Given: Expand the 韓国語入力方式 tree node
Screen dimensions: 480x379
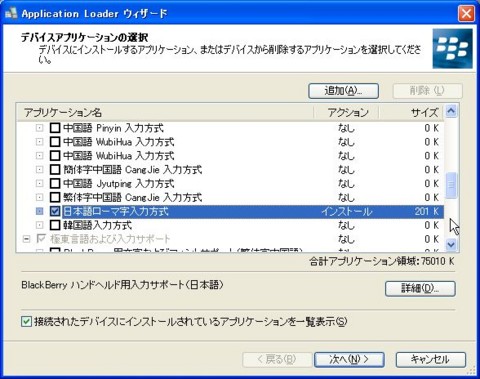Looking at the screenshot, I should coord(40,225).
